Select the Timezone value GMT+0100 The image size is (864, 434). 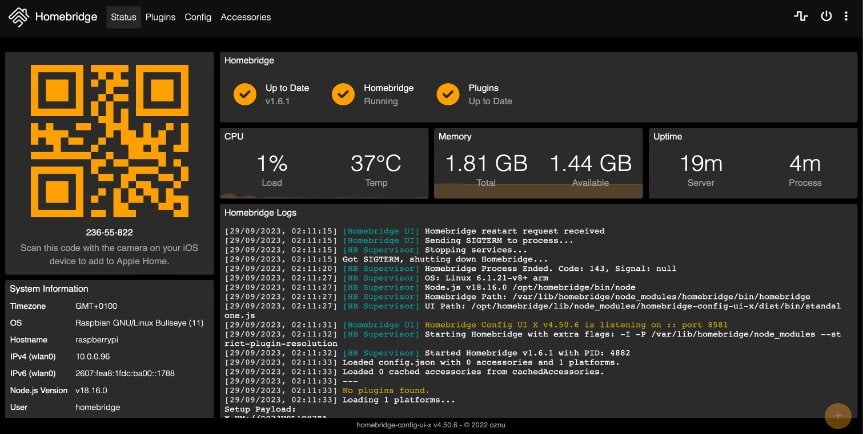coord(96,306)
